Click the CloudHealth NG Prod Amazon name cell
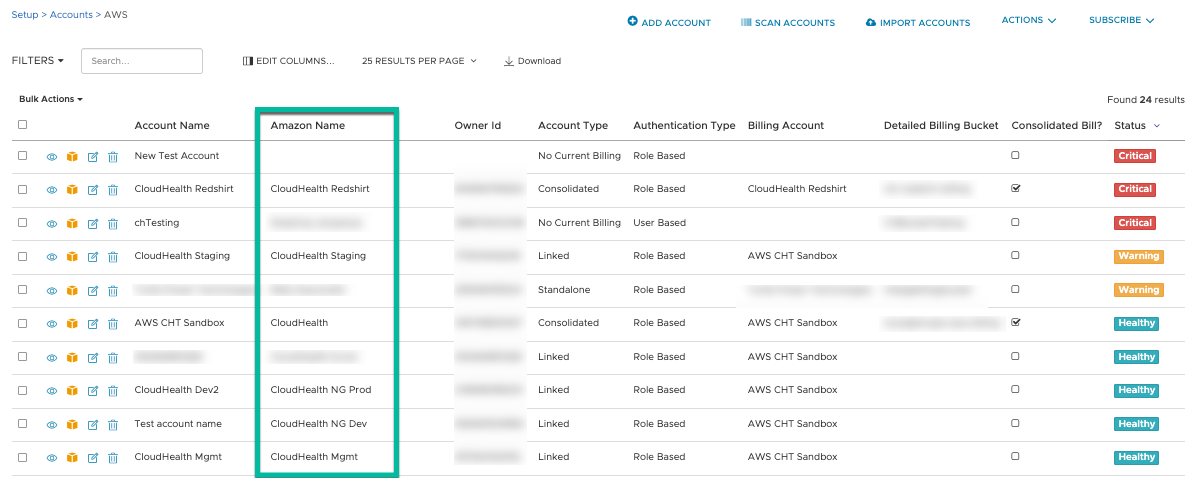 [321, 390]
